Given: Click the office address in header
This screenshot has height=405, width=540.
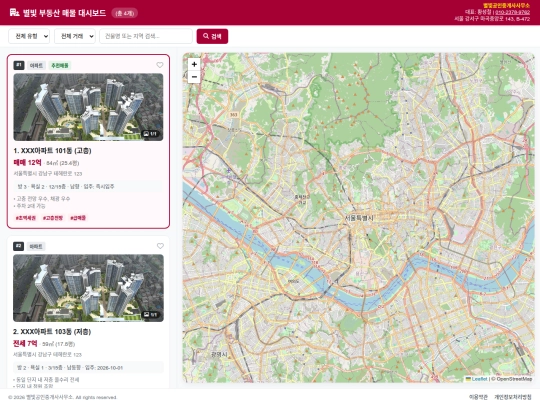Looking at the screenshot, I should coord(492,19).
